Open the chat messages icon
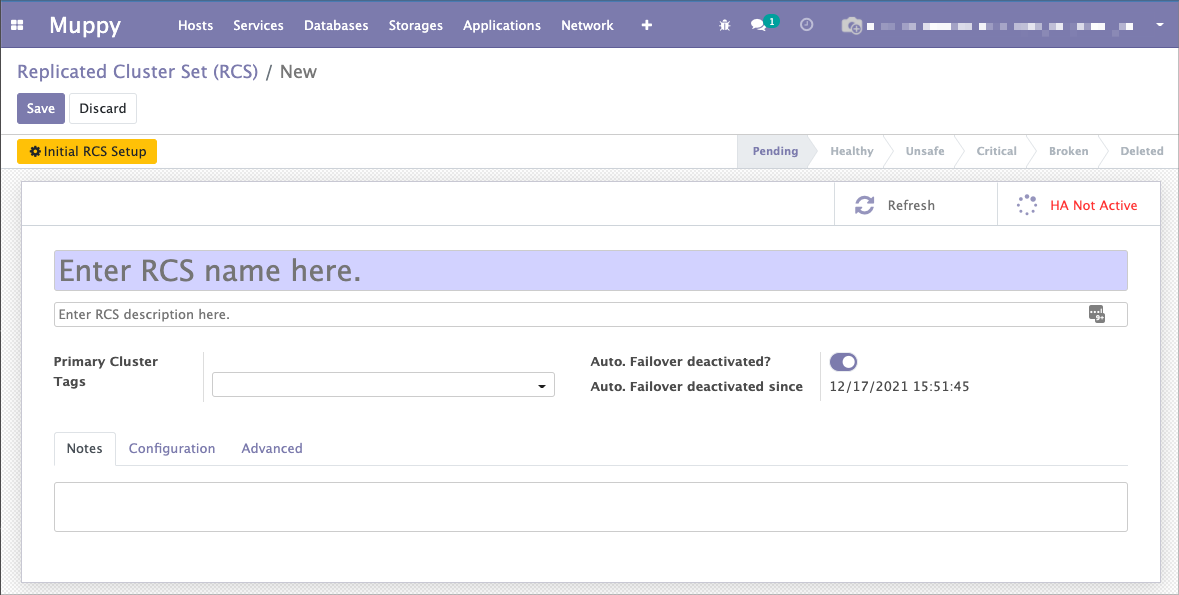Image resolution: width=1179 pixels, height=595 pixels. [759, 25]
